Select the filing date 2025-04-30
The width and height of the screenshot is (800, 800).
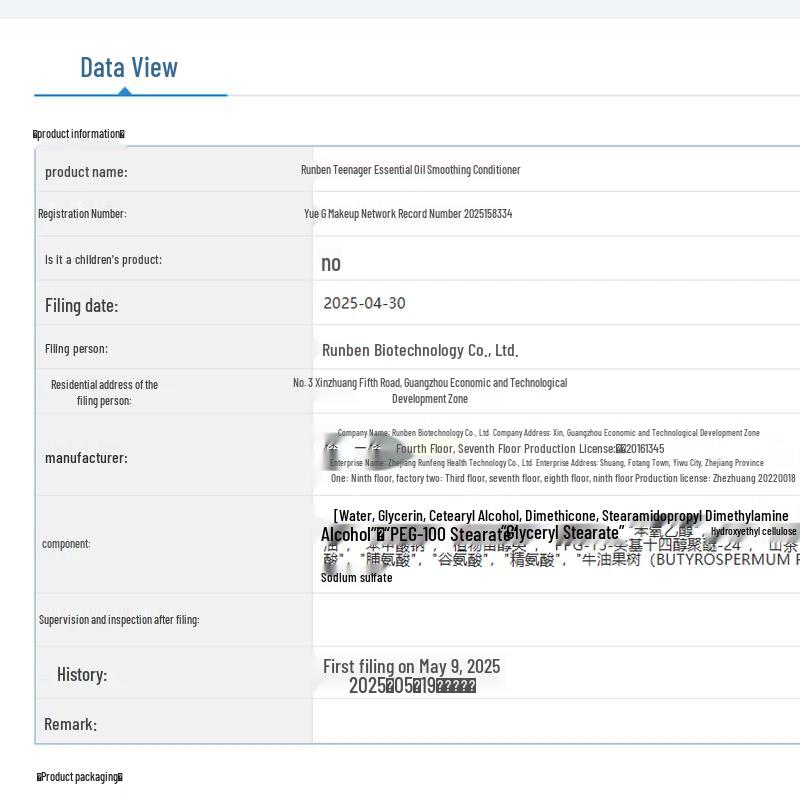364,303
